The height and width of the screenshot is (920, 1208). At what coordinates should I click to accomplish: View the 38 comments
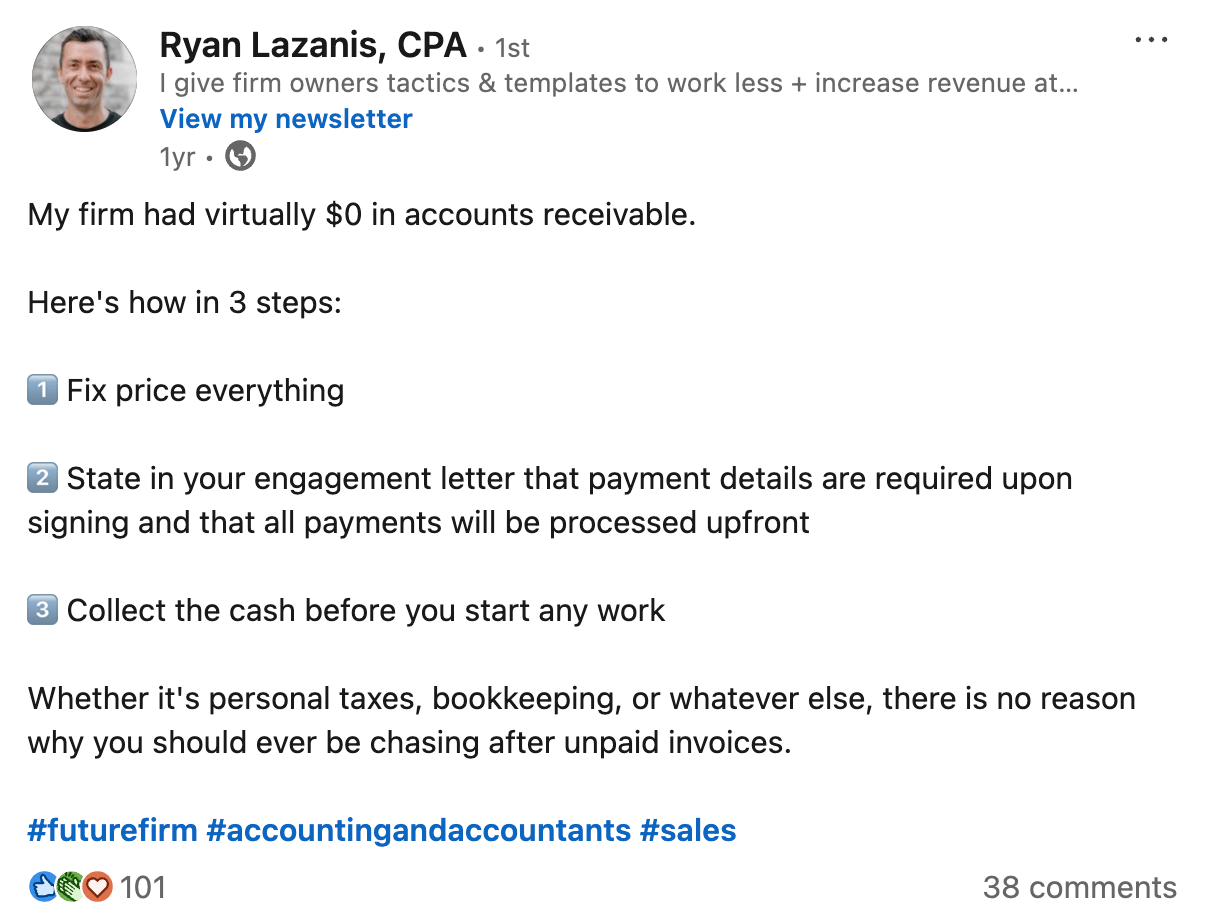pos(1079,887)
